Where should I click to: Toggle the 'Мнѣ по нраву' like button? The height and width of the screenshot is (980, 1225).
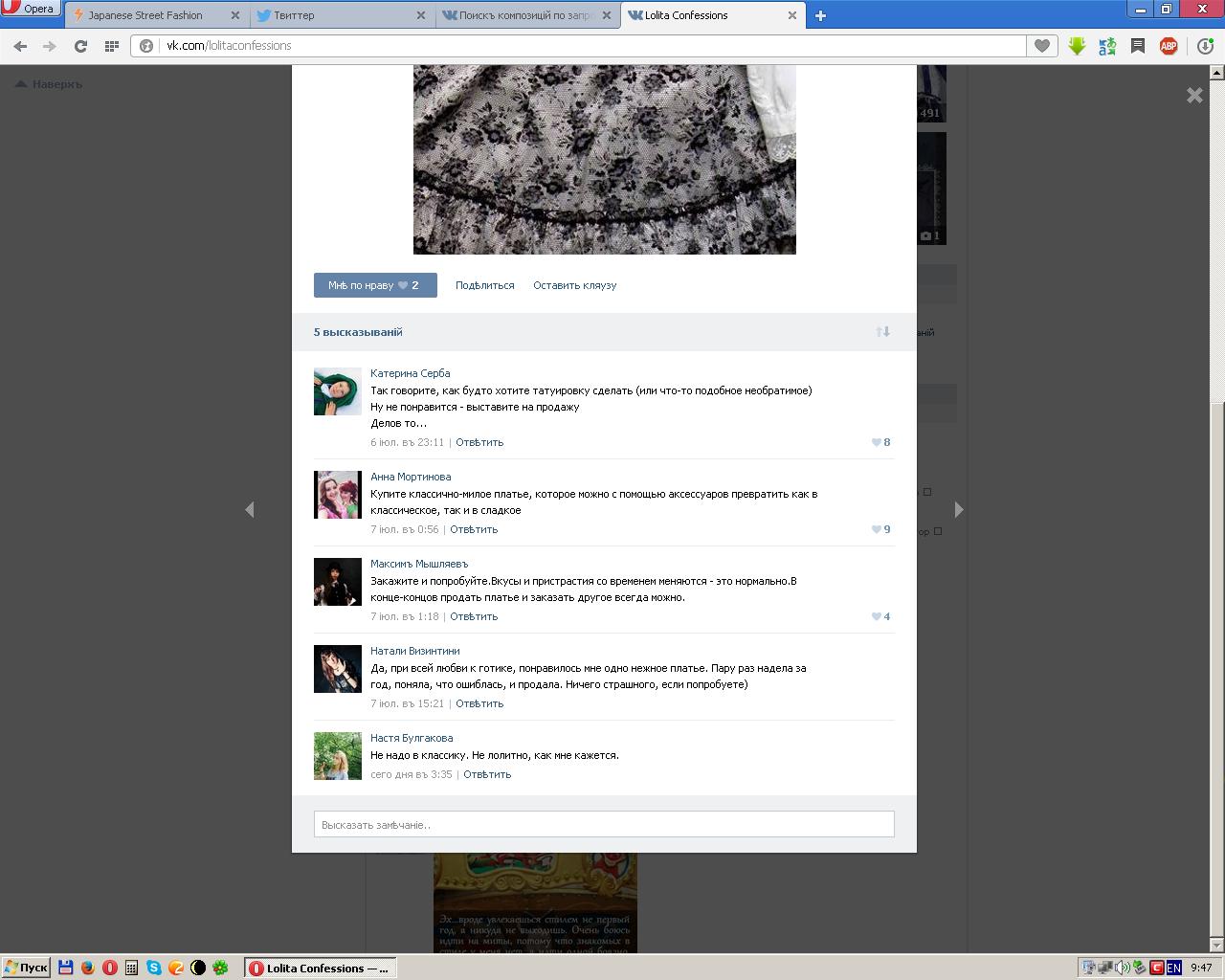pyautogui.click(x=374, y=285)
